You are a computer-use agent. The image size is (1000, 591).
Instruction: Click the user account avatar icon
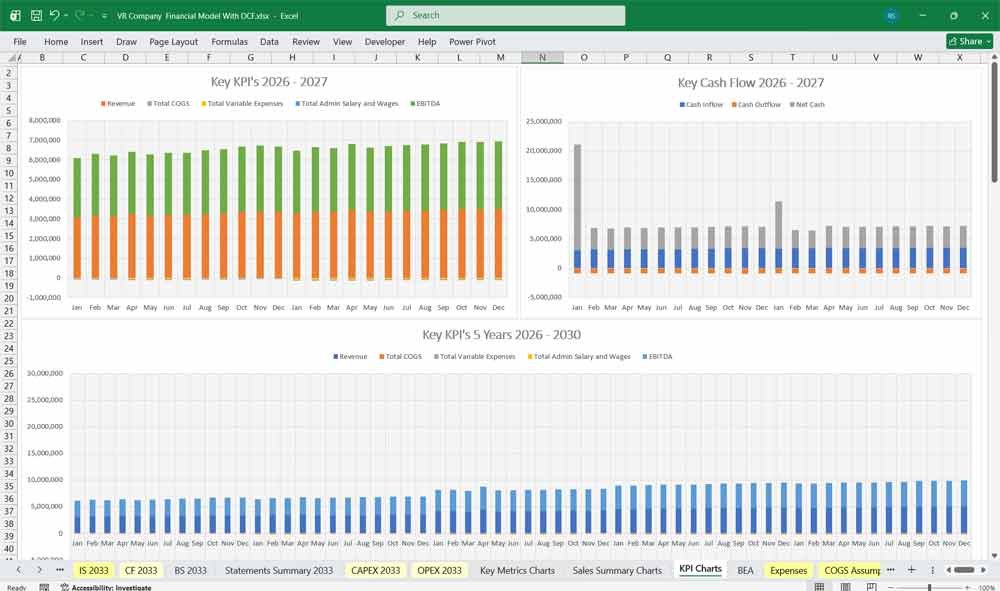(892, 15)
